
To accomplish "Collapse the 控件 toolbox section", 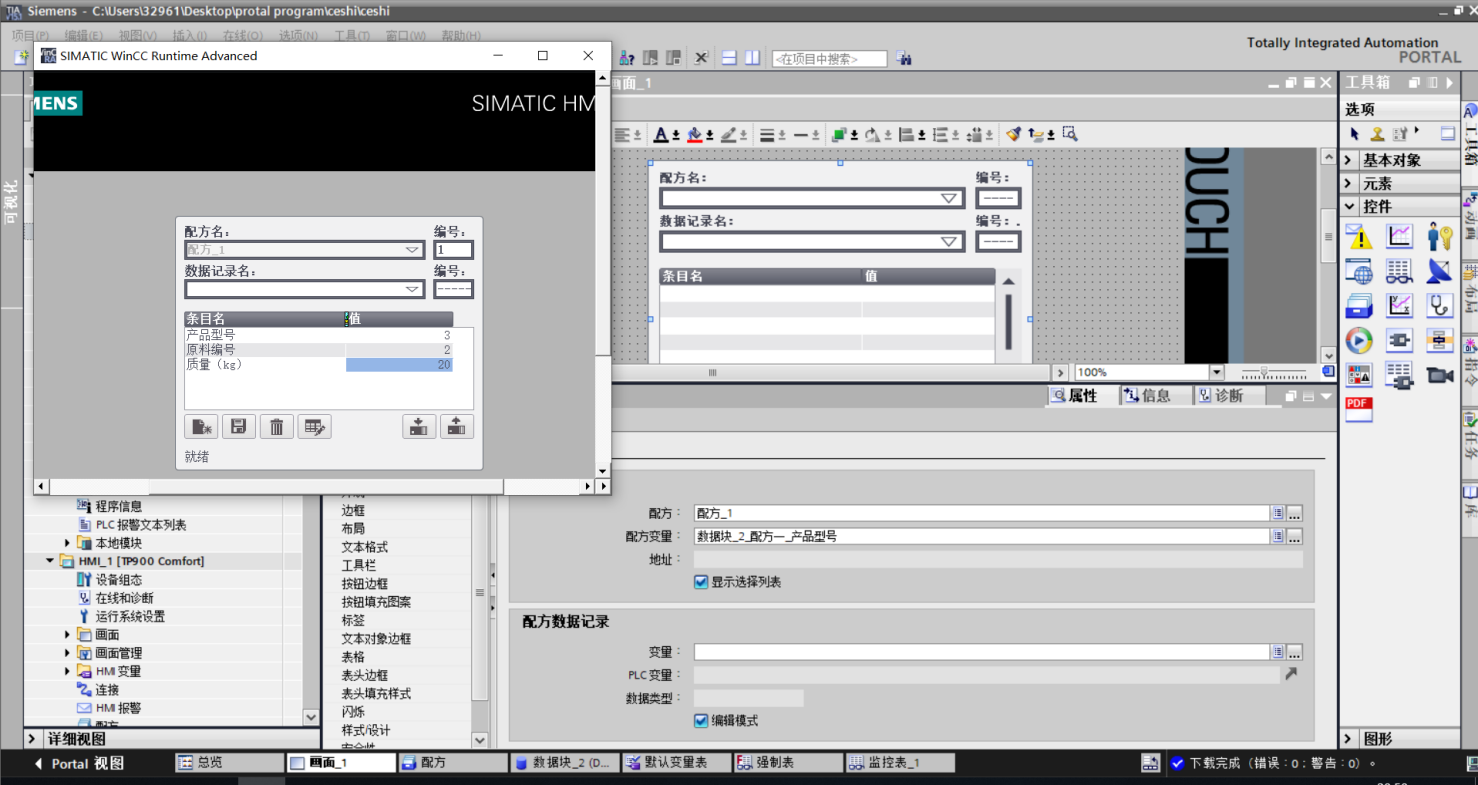I will [x=1349, y=206].
